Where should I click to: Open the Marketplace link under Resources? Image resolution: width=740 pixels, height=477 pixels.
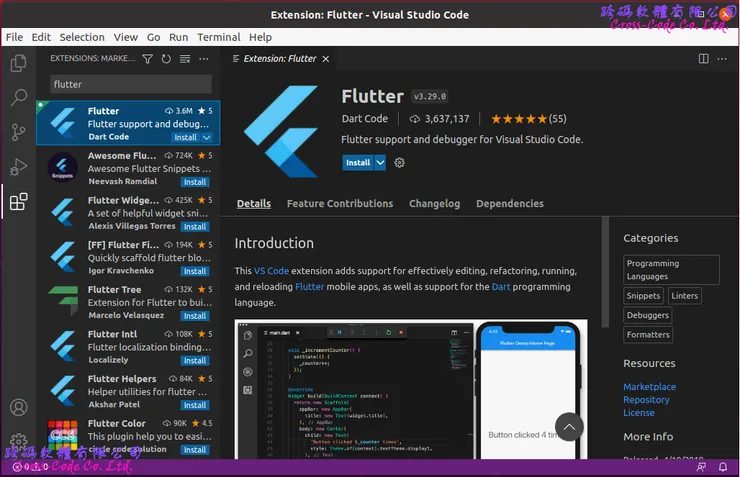point(649,387)
